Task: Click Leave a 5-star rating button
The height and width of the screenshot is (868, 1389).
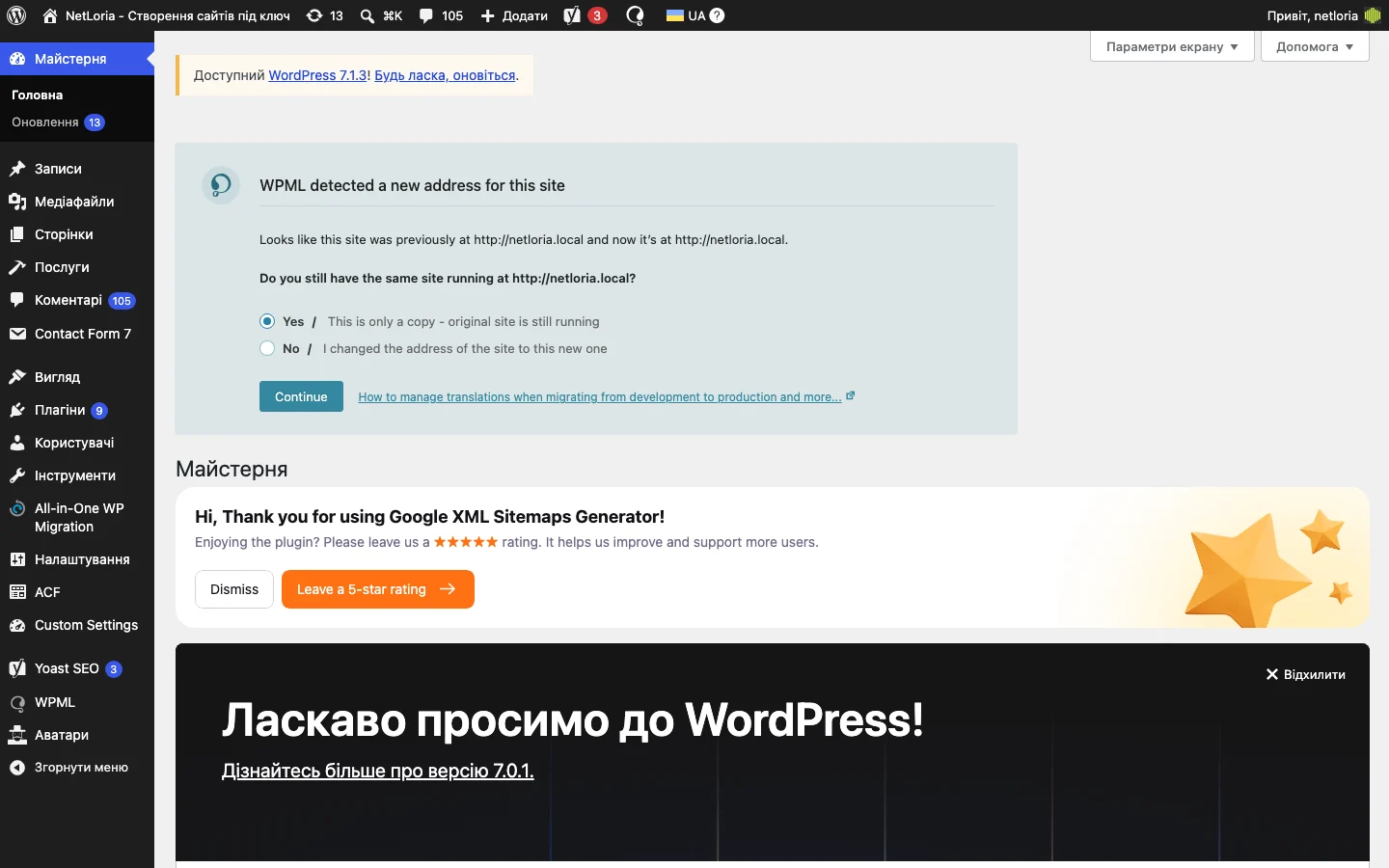Action: click(x=378, y=589)
